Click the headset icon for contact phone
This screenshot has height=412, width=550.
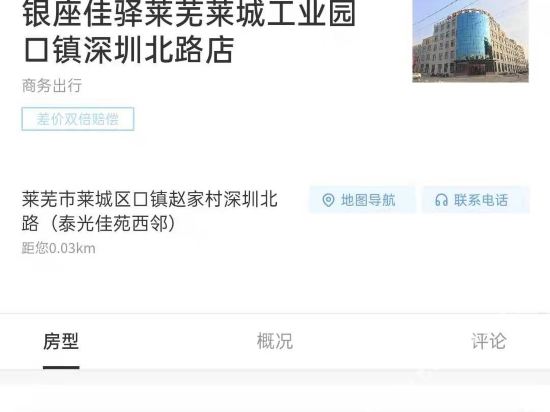[441, 200]
